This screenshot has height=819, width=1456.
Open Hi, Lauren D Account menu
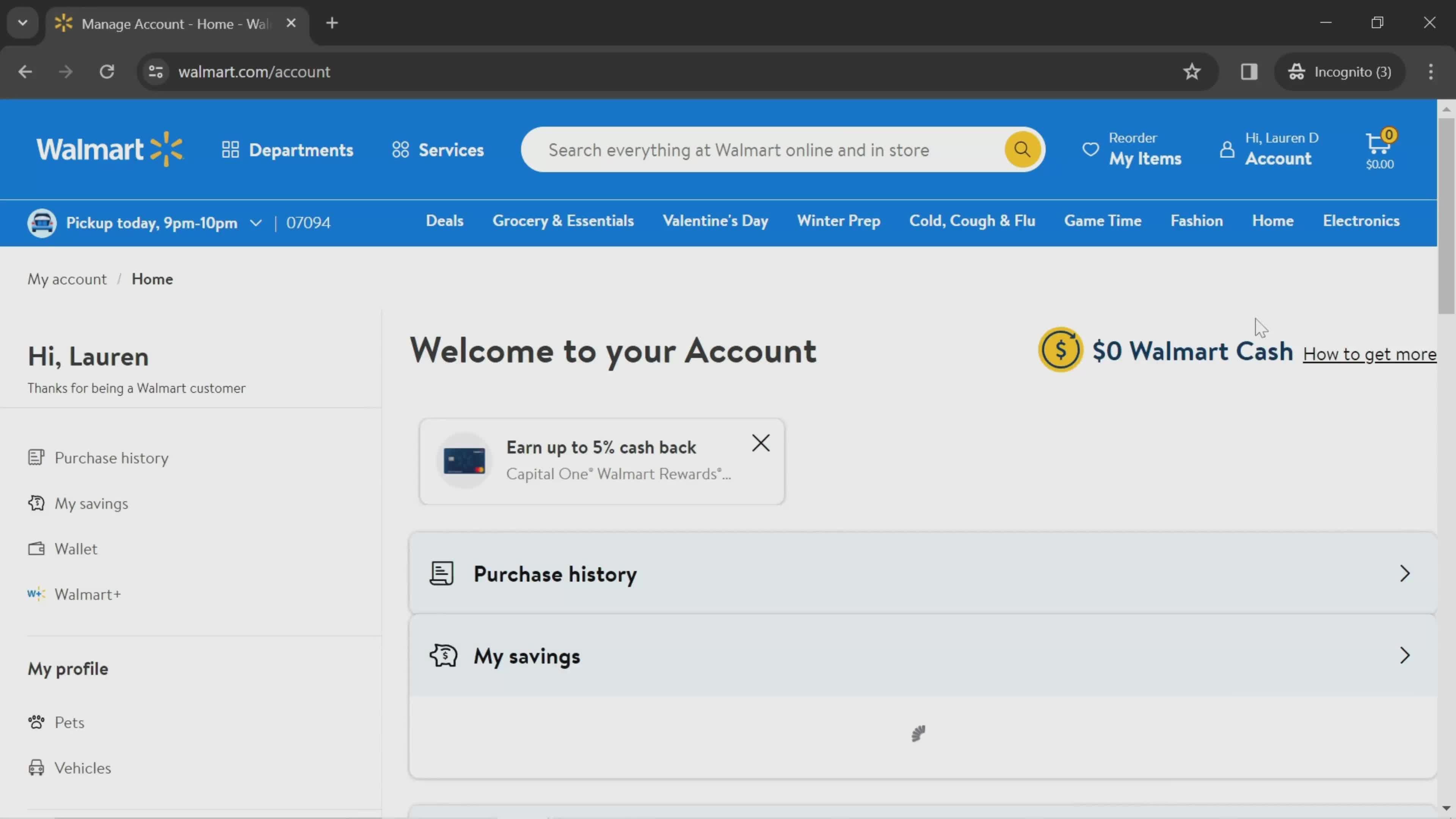[x=1269, y=150]
